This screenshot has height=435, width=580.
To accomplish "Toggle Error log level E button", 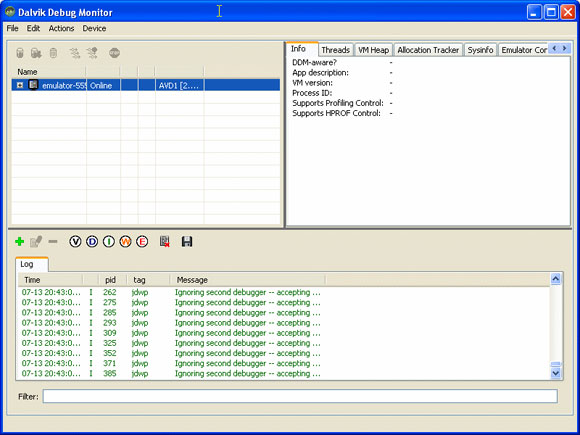I will [142, 242].
